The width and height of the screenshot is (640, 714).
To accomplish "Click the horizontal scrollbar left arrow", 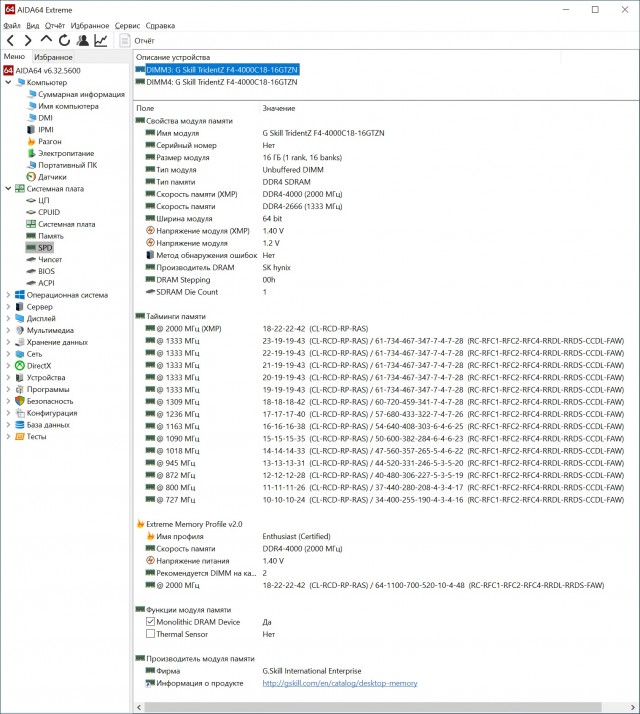I will 139,708.
